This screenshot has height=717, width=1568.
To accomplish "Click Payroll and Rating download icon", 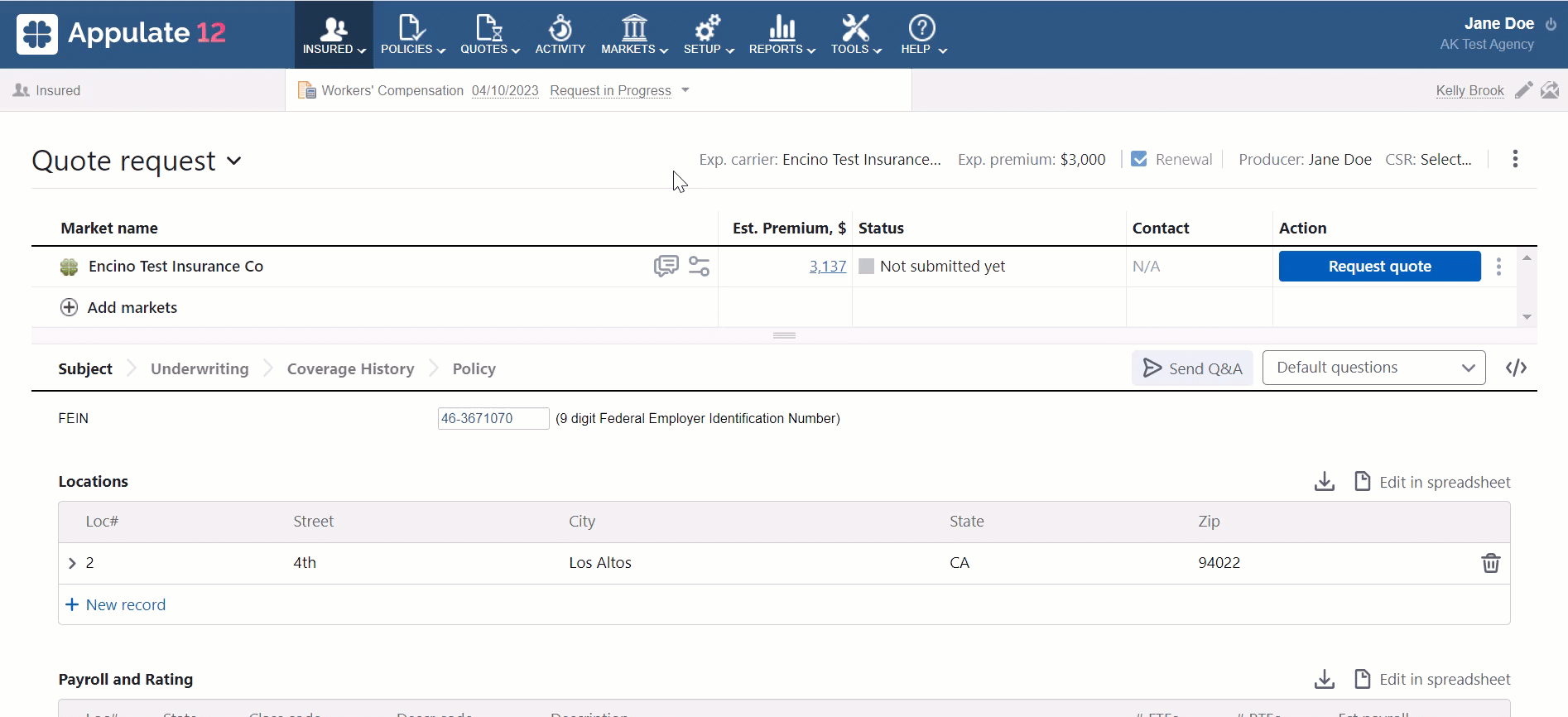I will [x=1324, y=680].
